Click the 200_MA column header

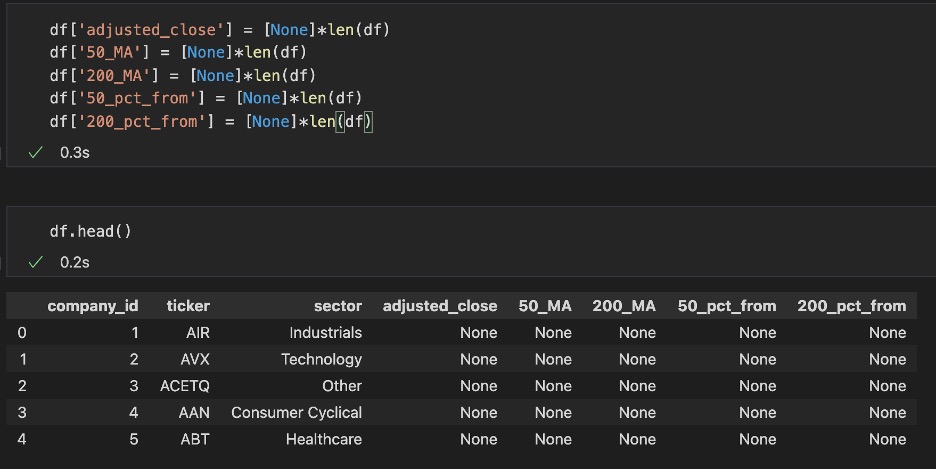(x=624, y=306)
